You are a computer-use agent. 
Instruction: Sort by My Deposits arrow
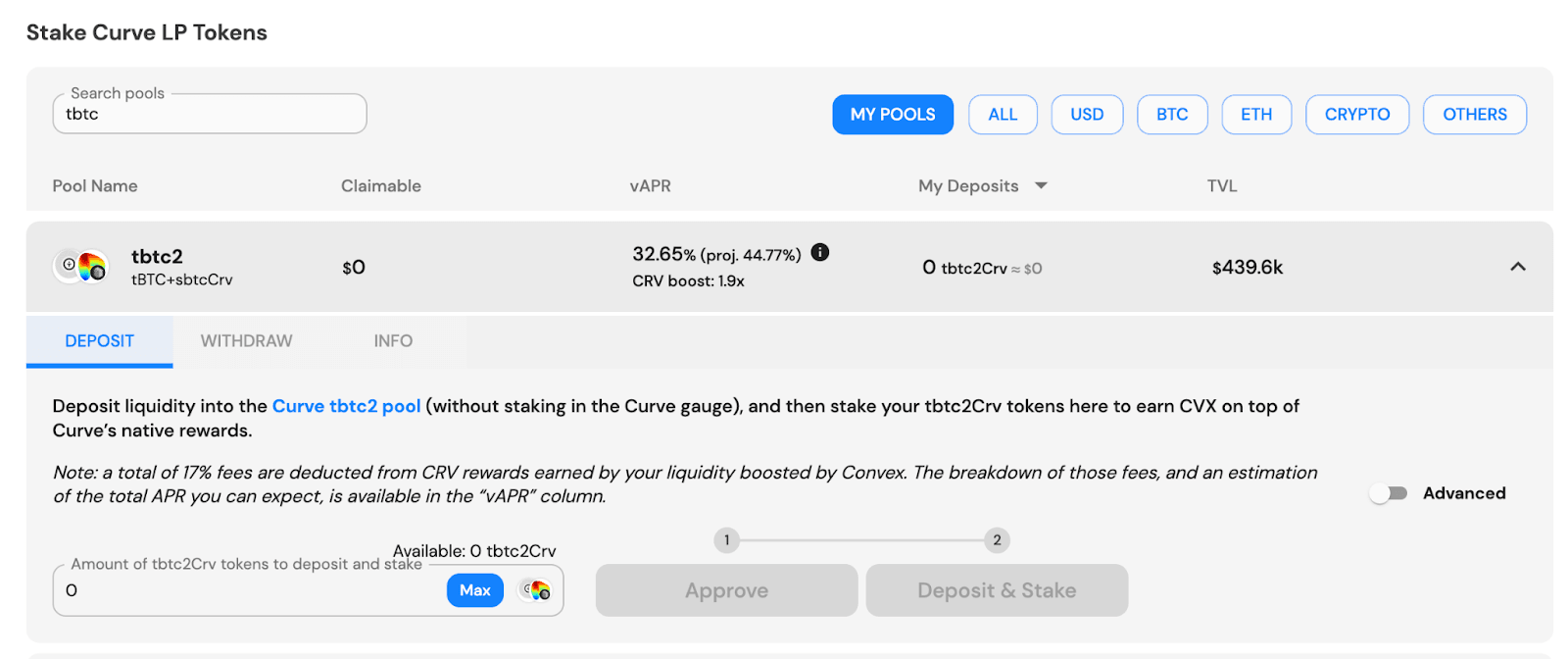click(x=1041, y=185)
